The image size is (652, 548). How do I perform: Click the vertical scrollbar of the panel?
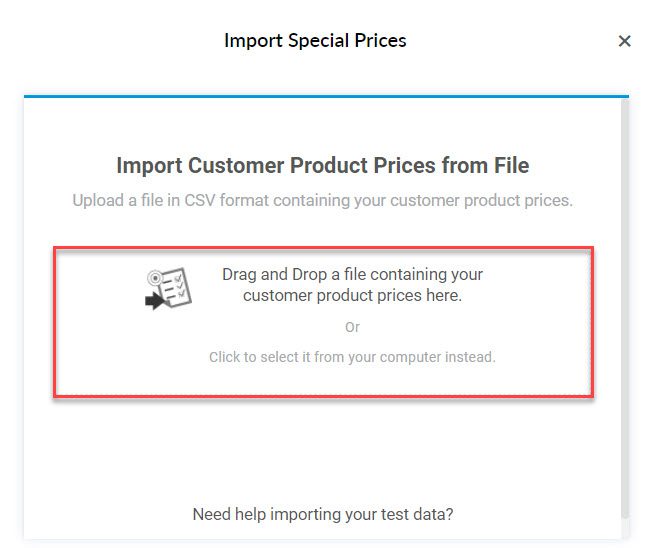[x=625, y=308]
